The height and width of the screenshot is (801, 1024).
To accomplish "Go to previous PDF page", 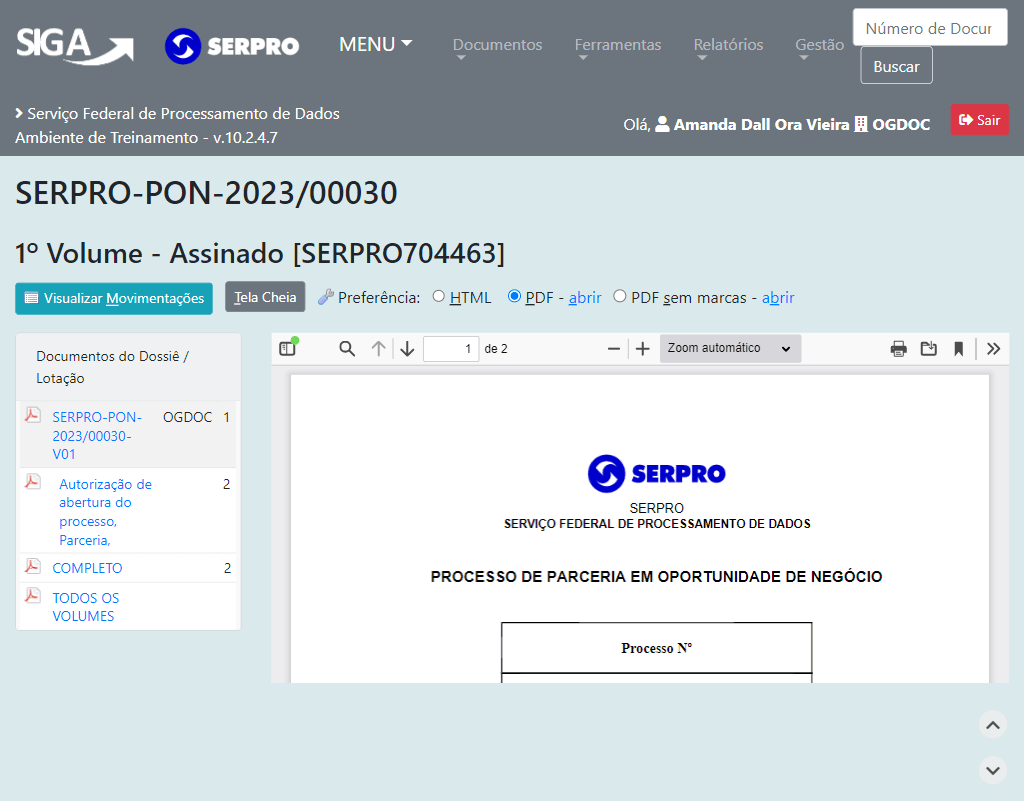I will click(378, 349).
